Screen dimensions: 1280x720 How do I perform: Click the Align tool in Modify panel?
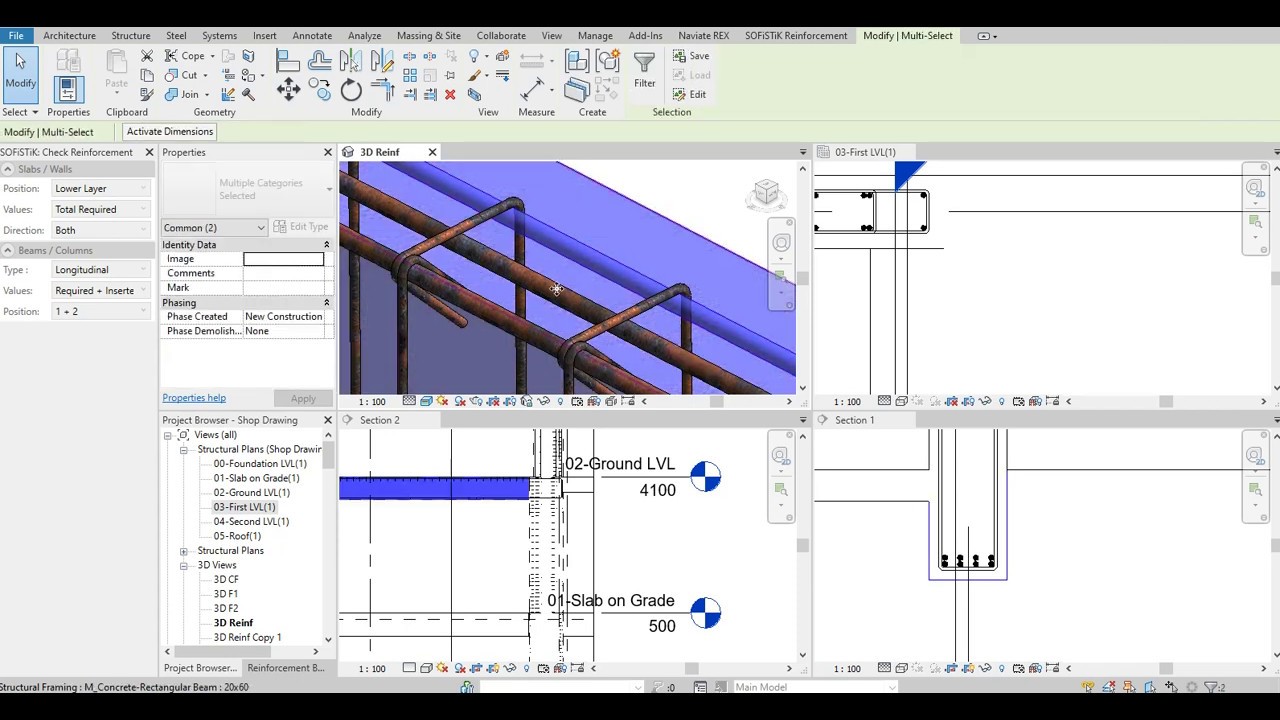click(x=288, y=59)
